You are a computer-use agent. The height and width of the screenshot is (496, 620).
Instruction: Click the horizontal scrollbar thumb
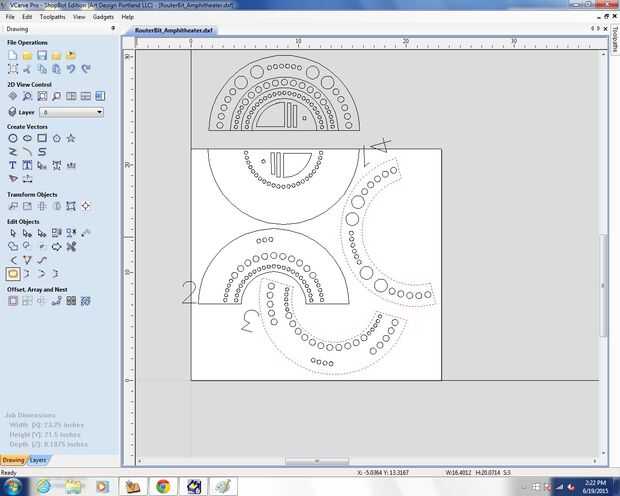pos(317,461)
